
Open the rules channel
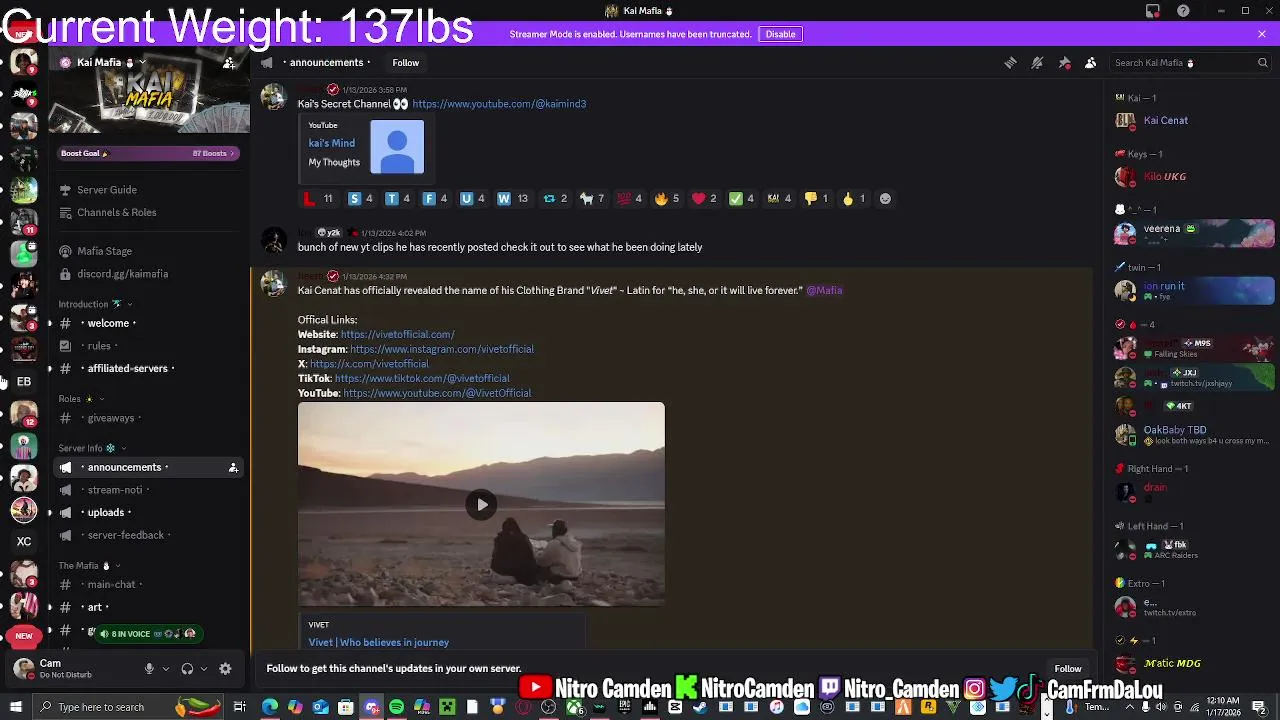point(99,346)
